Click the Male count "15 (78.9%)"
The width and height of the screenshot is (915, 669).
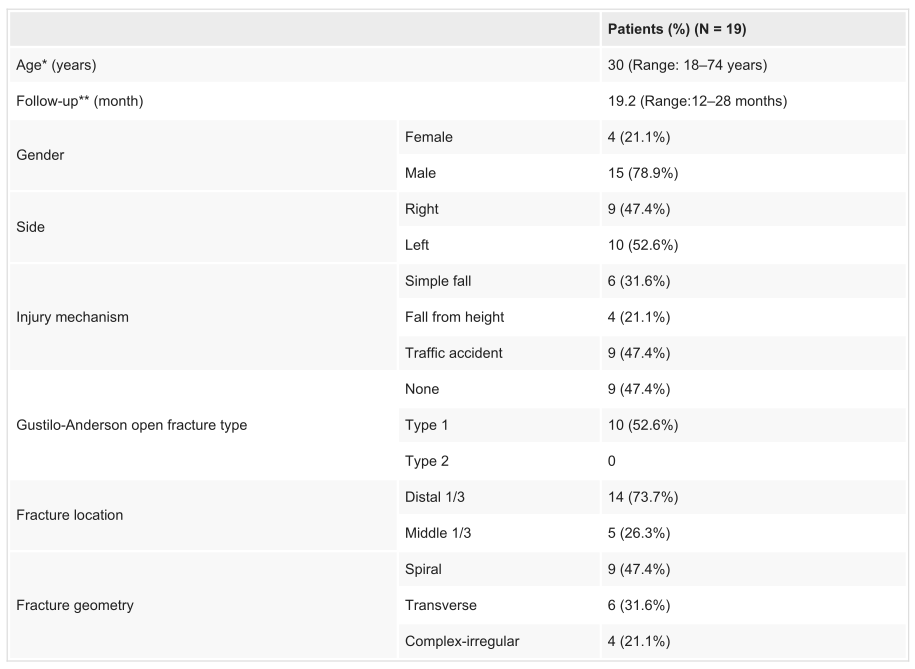click(643, 173)
